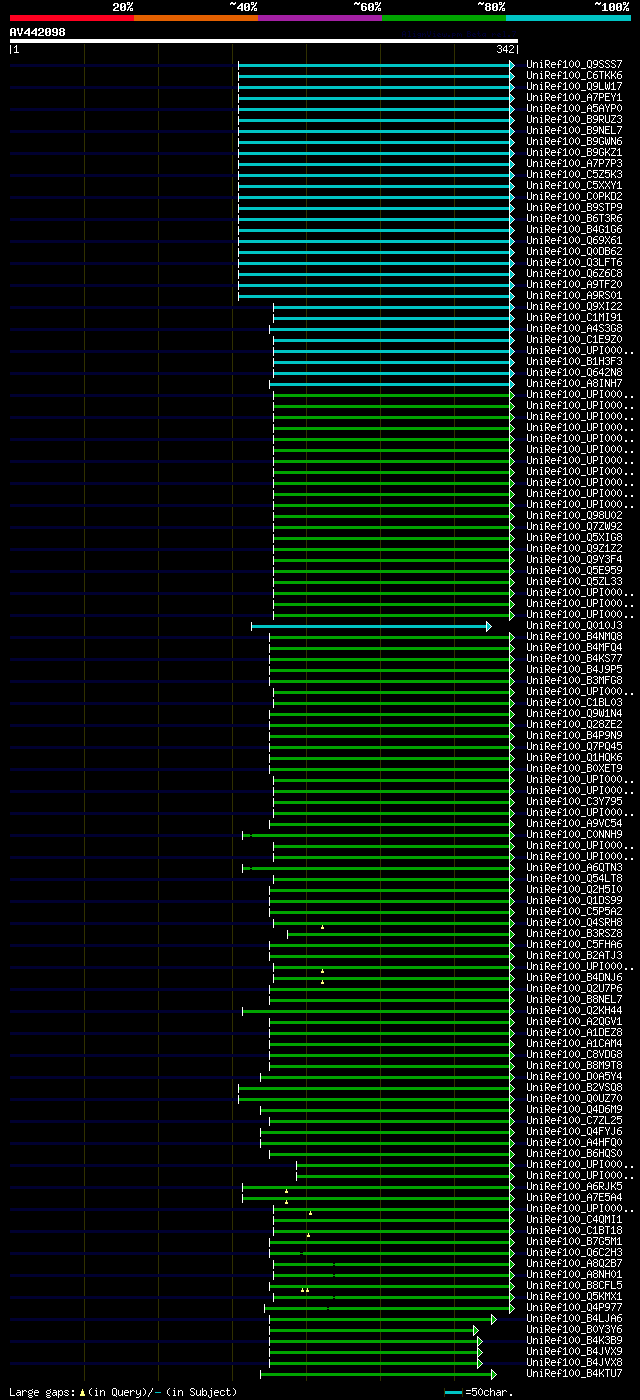The image size is (640, 1400).
Task: Select hit label UniRef100_Q5XIG8
Action: pyautogui.click(x=574, y=537)
